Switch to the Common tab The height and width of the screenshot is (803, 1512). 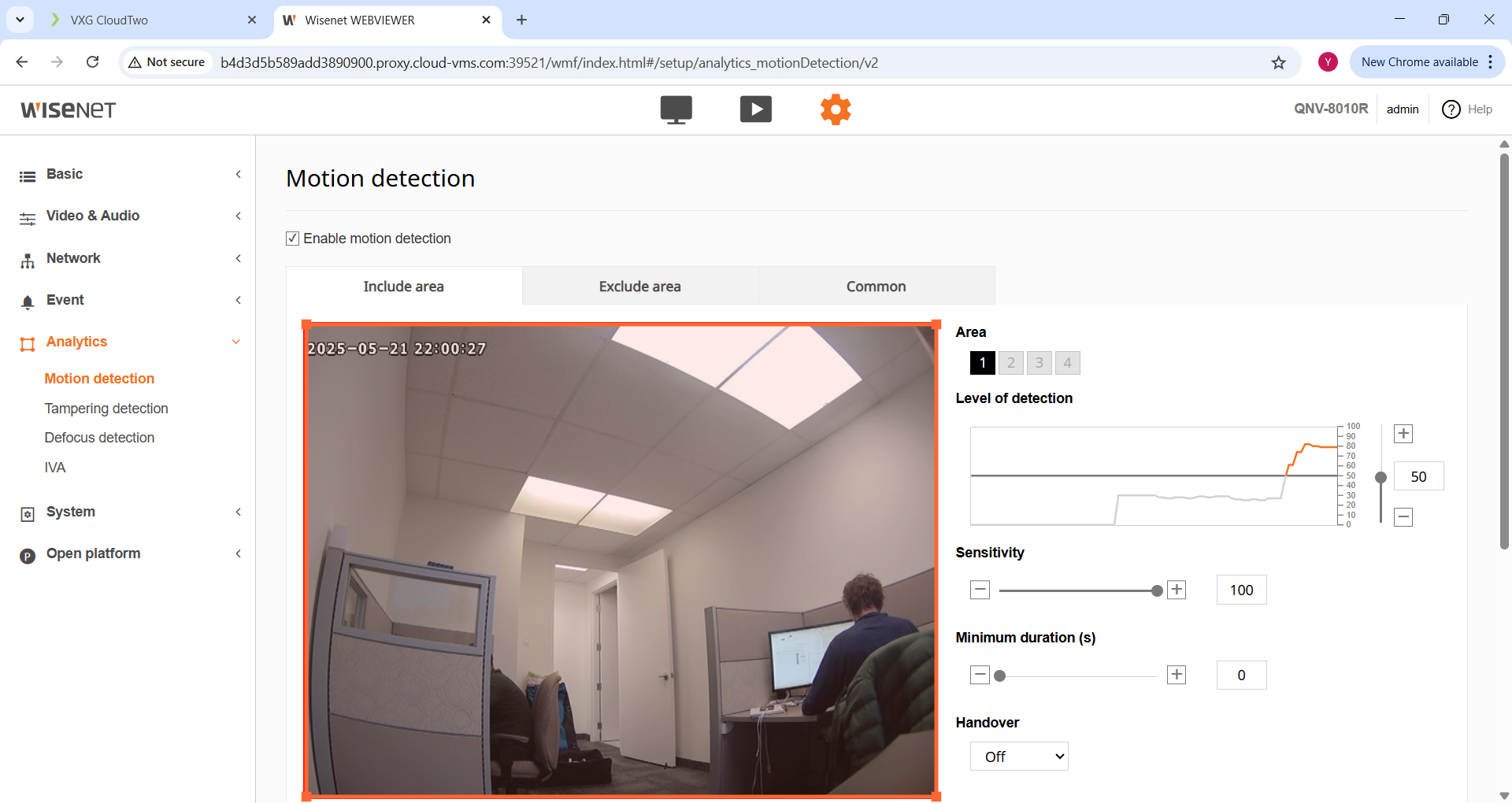[876, 287]
